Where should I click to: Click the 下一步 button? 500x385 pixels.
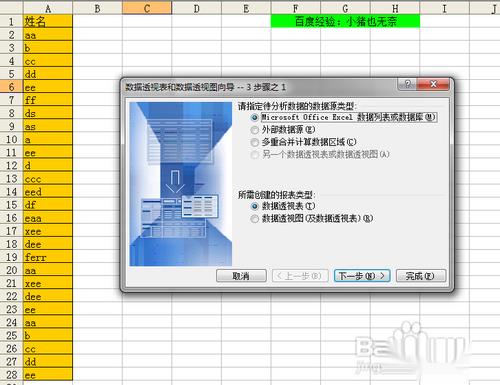click(x=362, y=276)
